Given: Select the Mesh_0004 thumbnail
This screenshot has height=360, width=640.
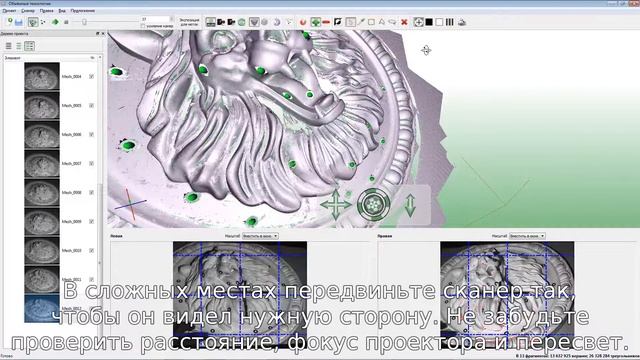Looking at the screenshot, I should [42, 76].
